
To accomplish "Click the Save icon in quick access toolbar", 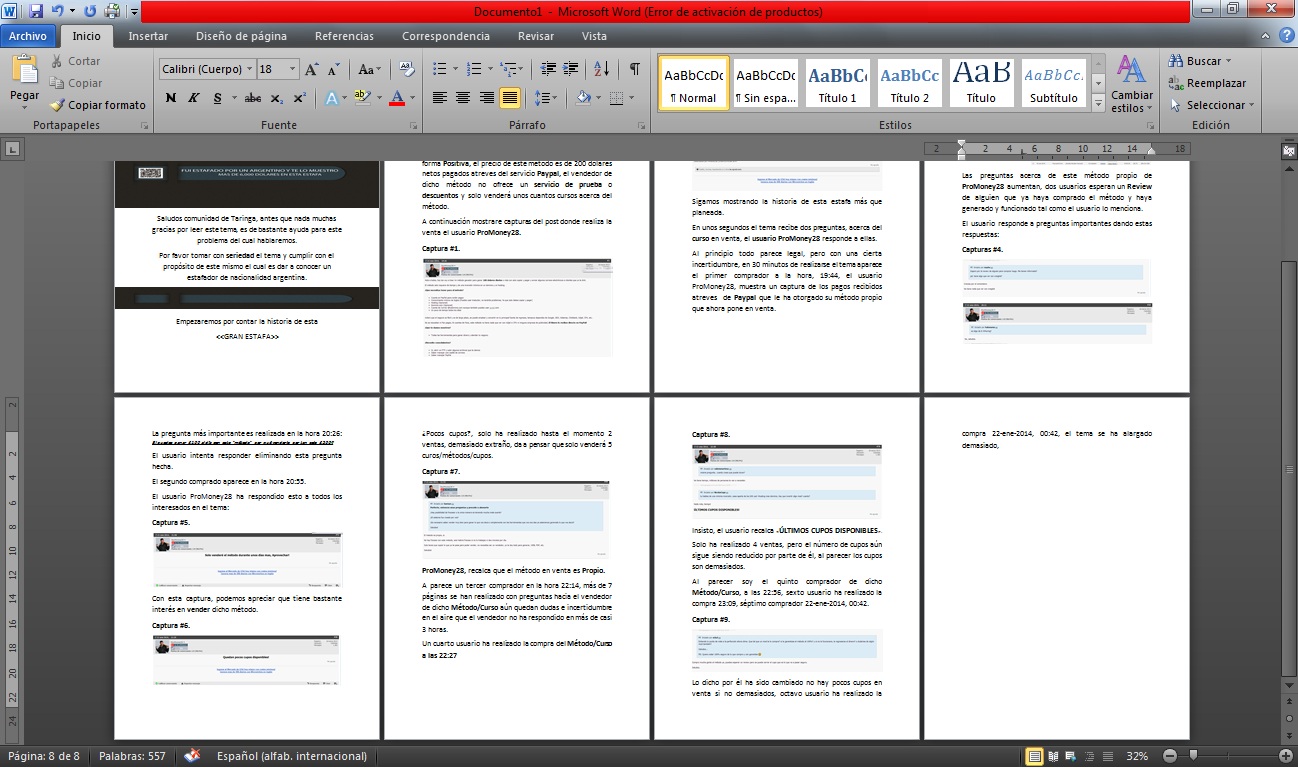I will coord(36,12).
